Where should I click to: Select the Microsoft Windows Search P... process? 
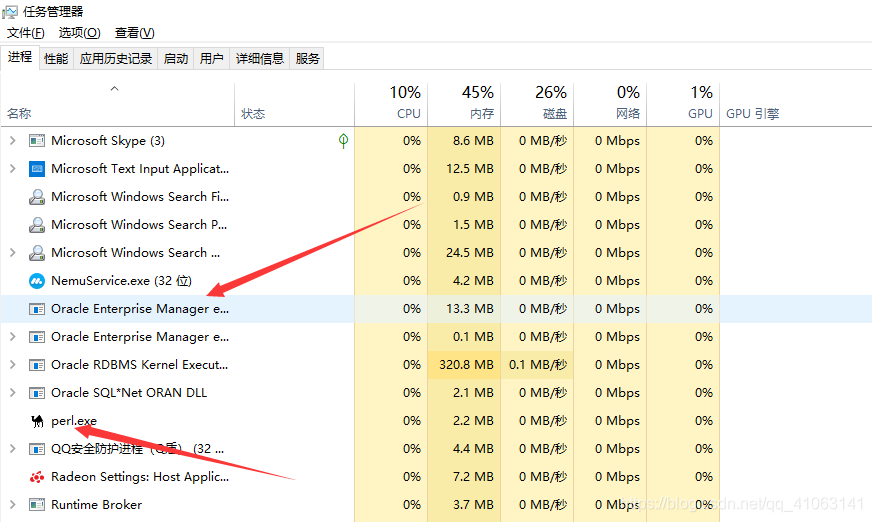pos(436,225)
